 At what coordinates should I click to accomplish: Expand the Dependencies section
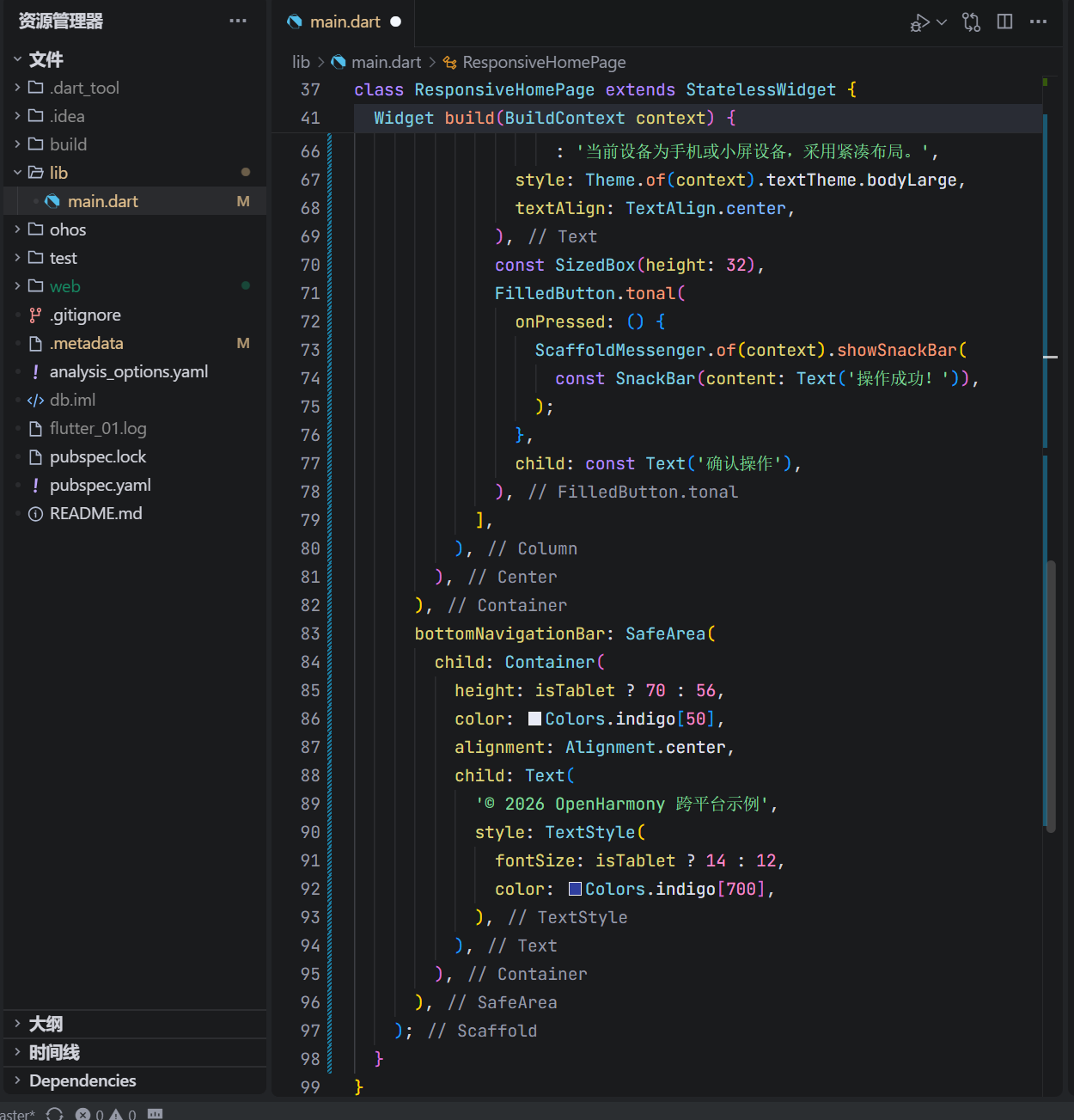(x=135, y=1080)
